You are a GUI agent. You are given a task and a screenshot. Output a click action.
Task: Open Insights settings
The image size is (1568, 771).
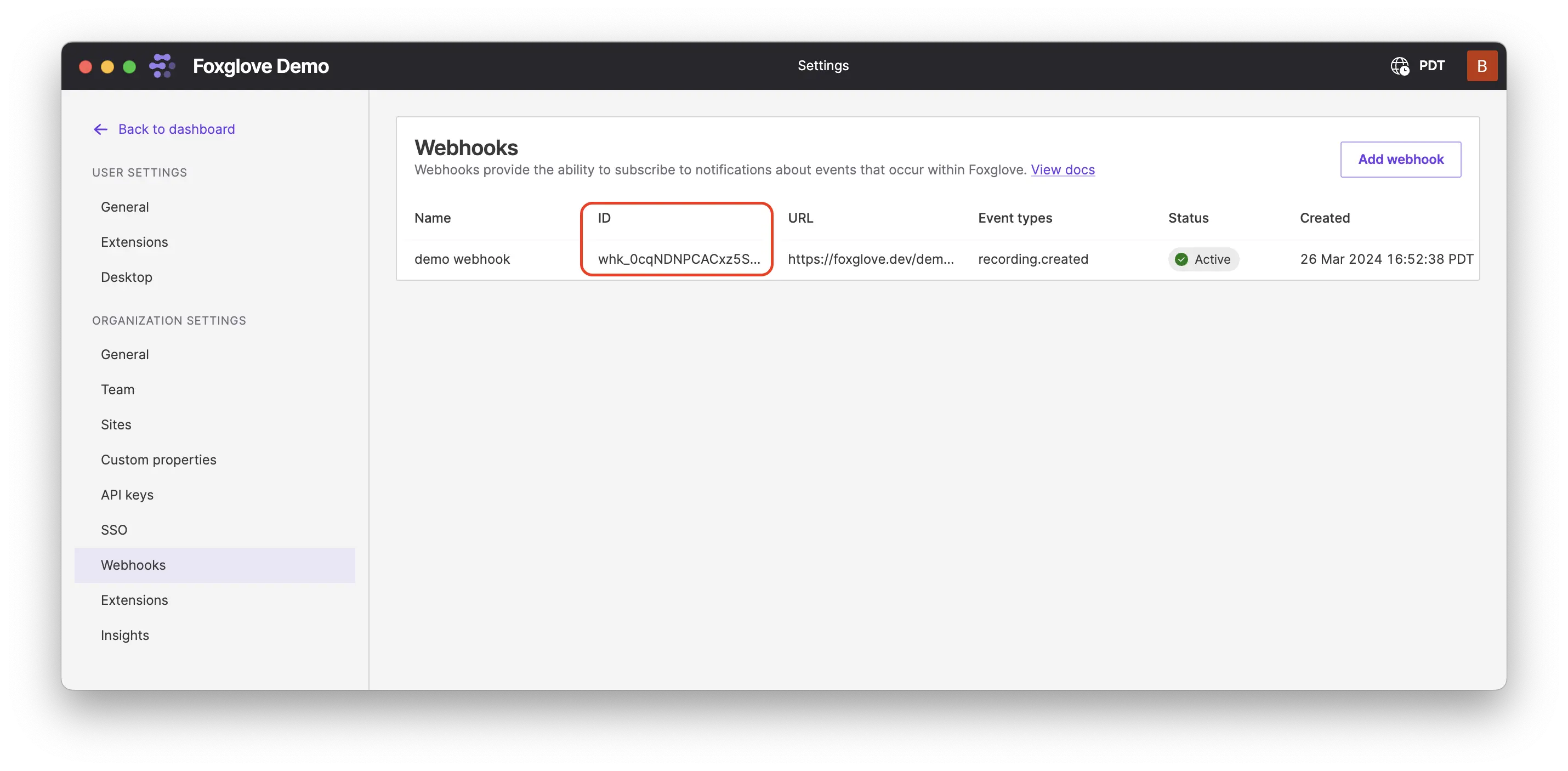tap(125, 634)
